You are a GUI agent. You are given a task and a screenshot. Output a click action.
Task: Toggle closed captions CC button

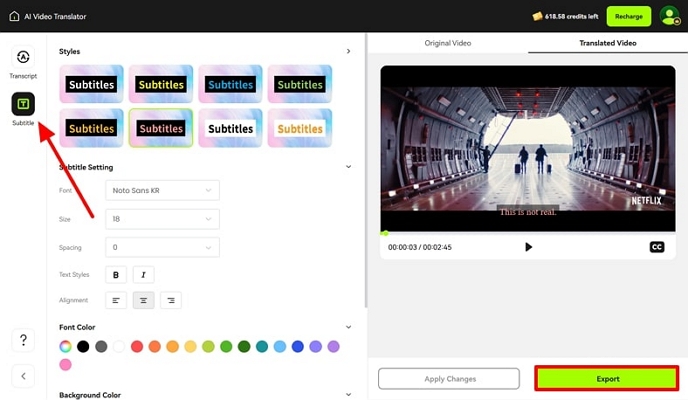[657, 247]
